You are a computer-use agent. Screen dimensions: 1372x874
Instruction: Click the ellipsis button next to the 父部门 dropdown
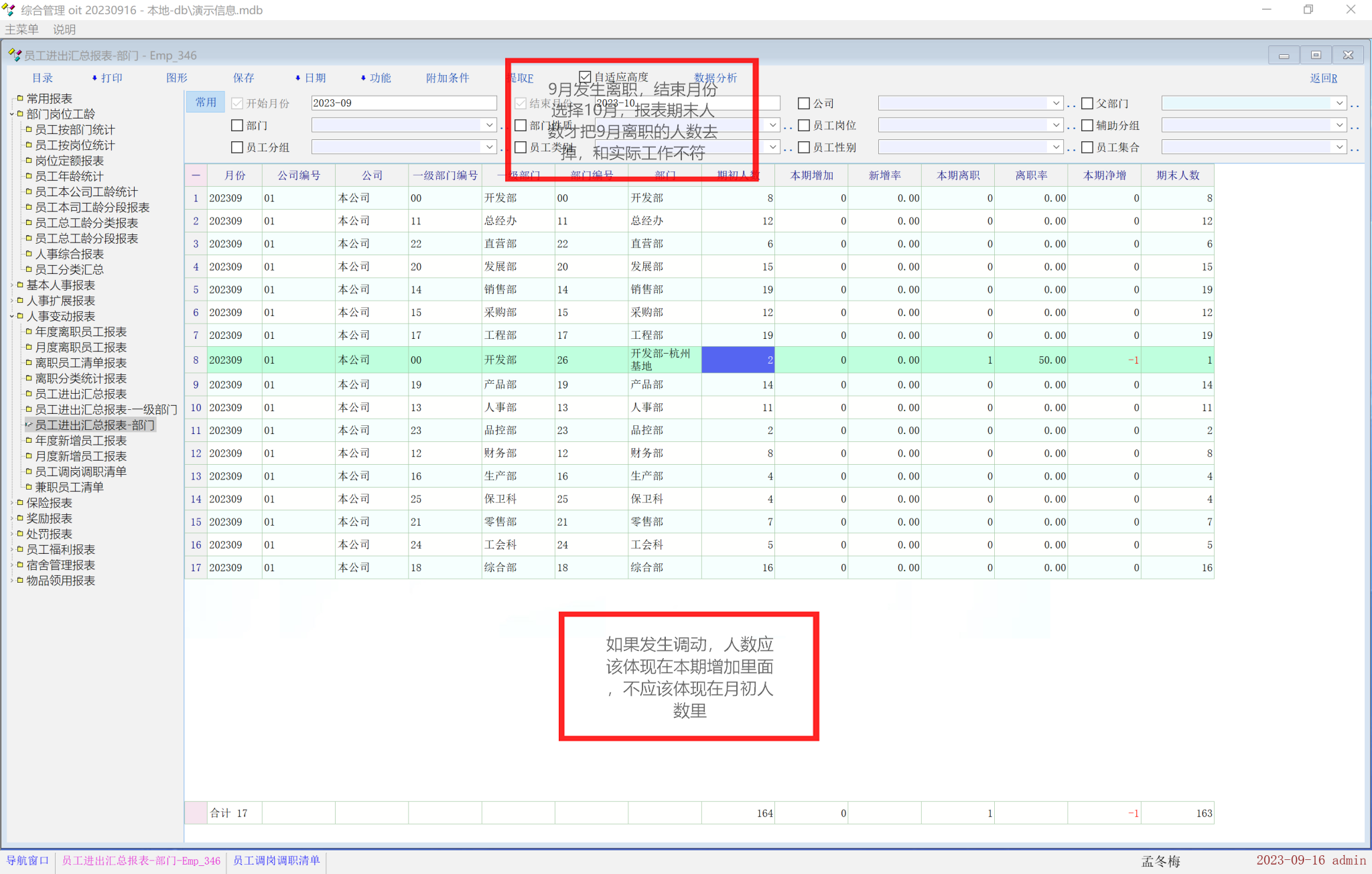[1355, 104]
